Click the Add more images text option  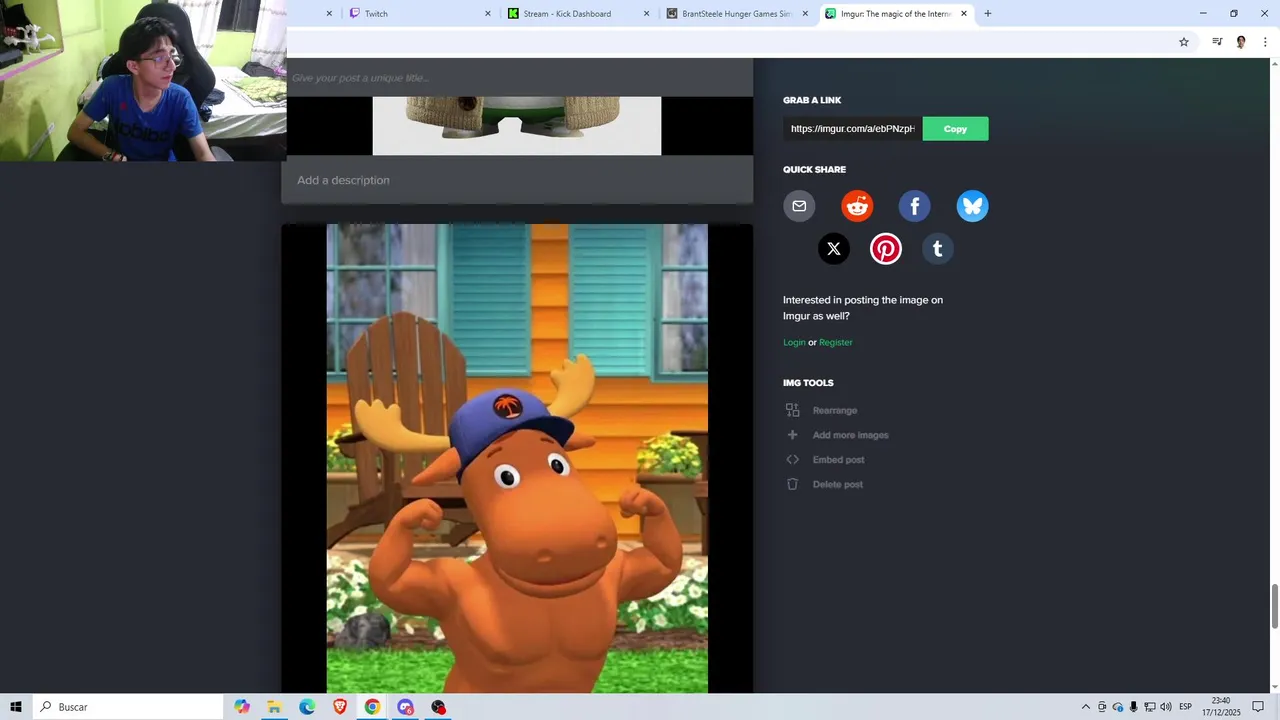851,435
